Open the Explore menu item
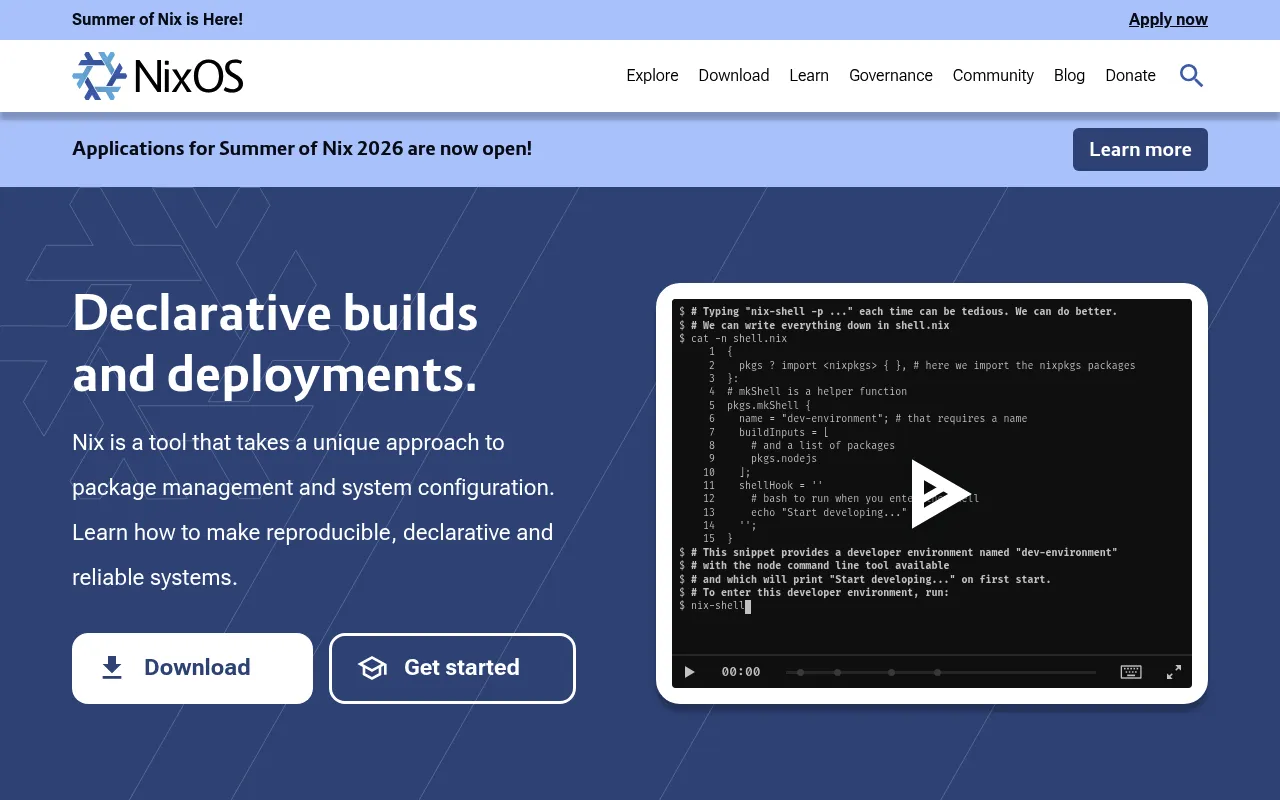The width and height of the screenshot is (1280, 800). [x=652, y=75]
